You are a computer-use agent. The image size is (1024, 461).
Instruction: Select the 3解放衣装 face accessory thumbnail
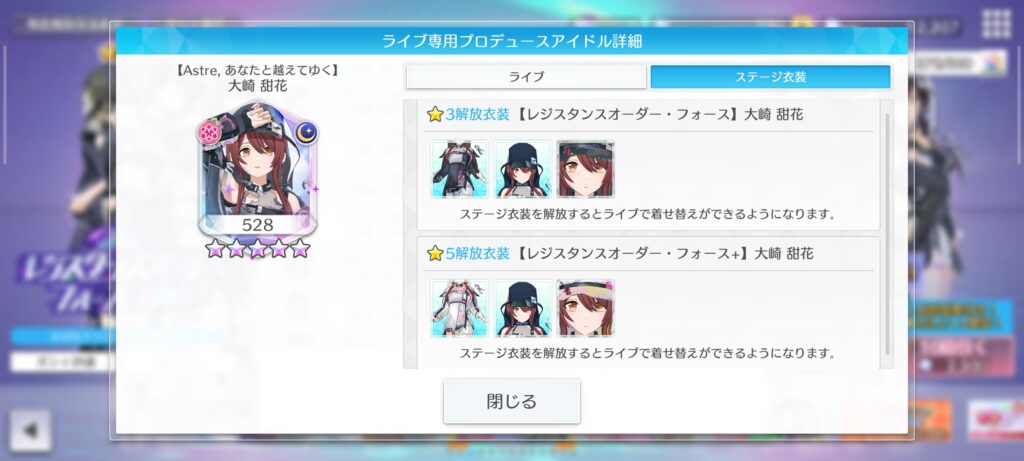click(x=586, y=169)
